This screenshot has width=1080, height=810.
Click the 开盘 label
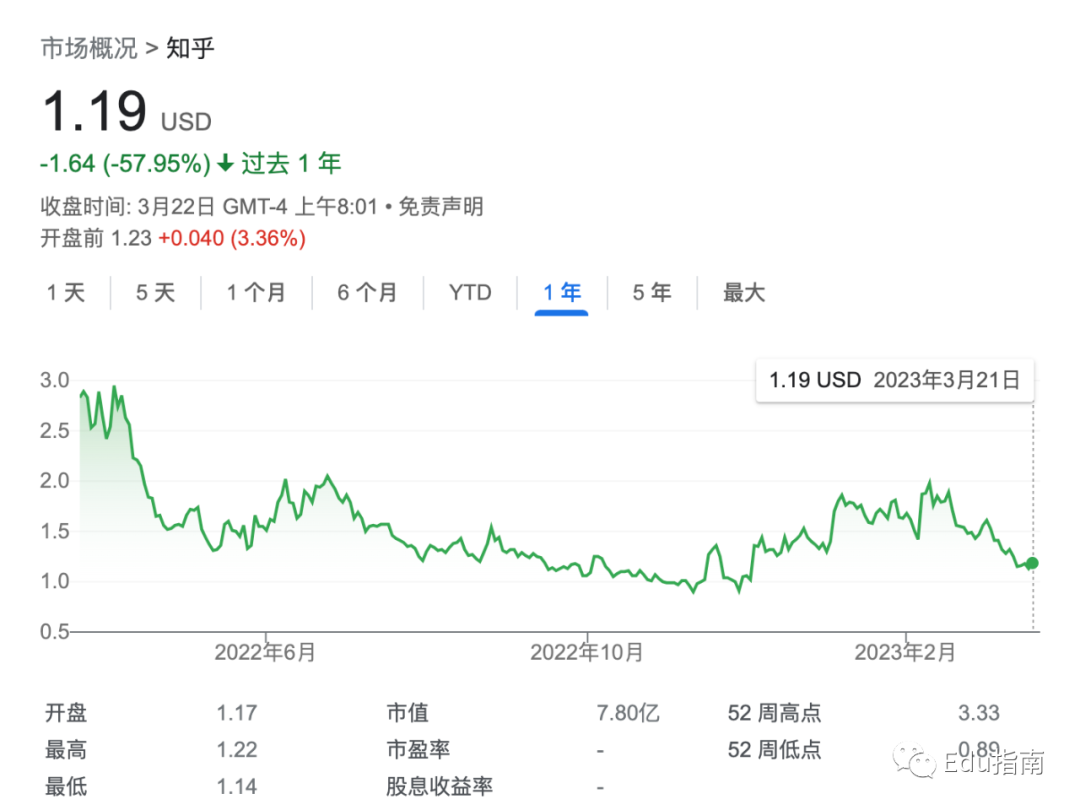(66, 713)
